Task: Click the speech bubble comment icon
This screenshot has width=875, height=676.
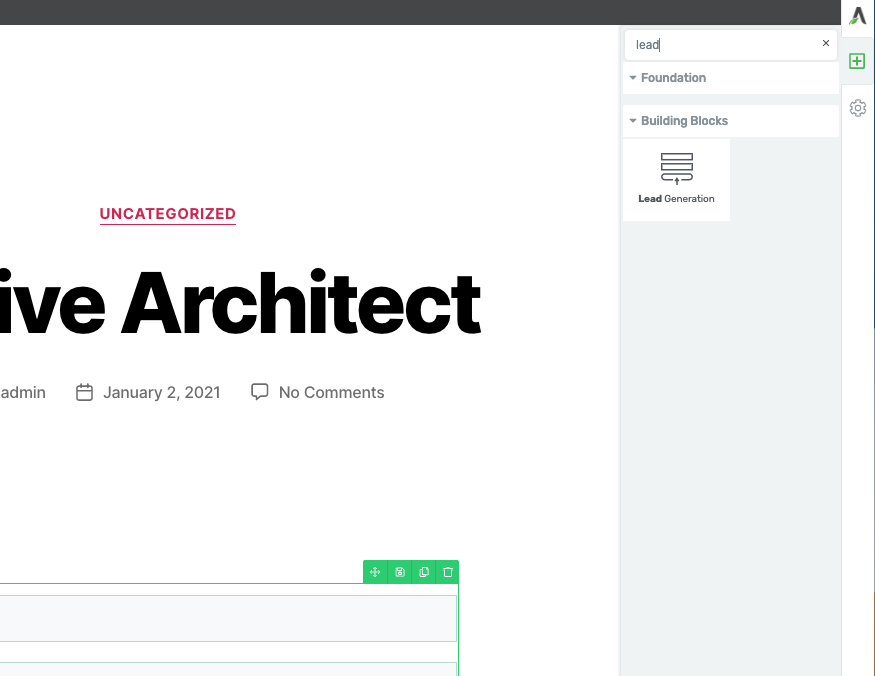Action: (260, 392)
